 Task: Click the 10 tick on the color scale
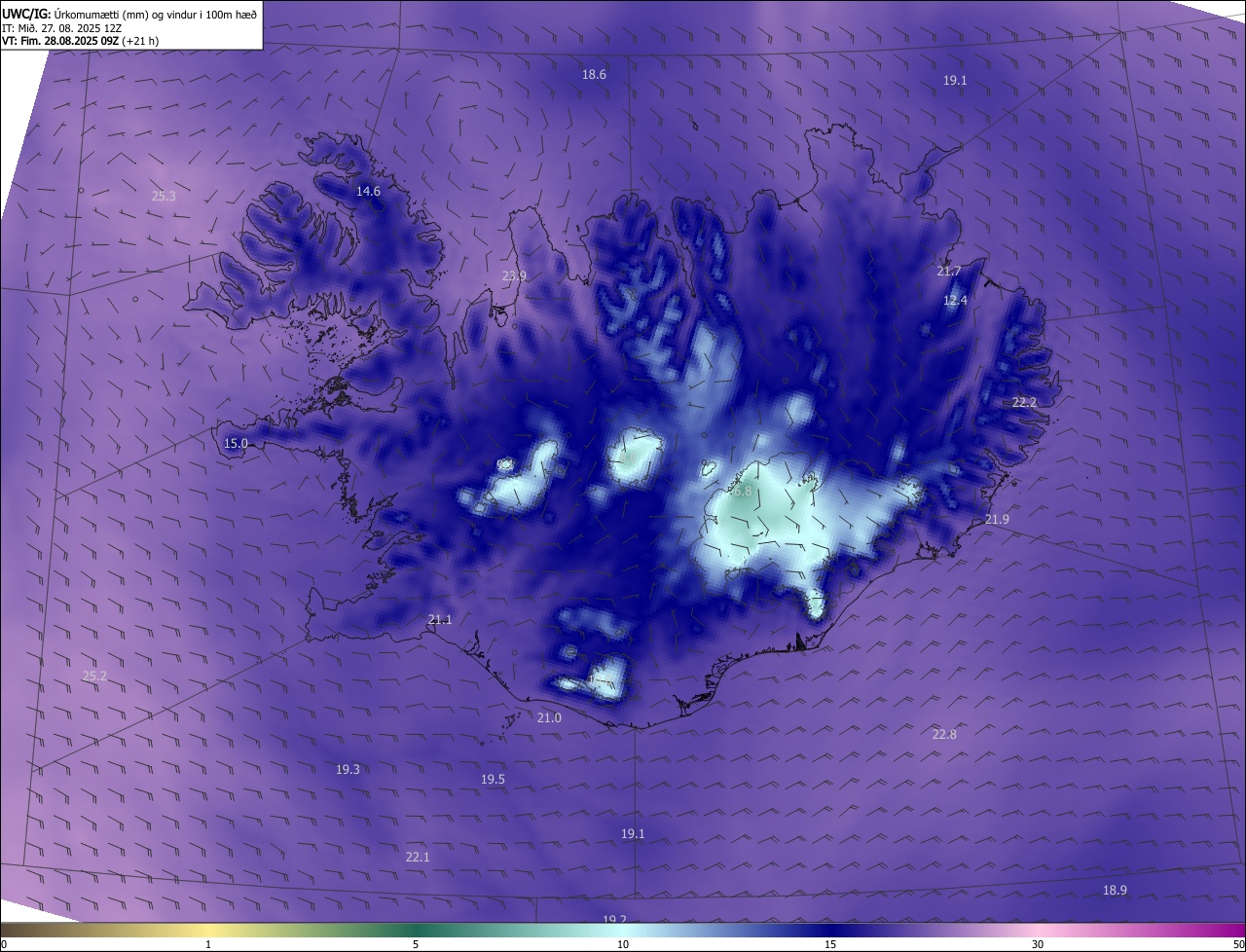623,944
